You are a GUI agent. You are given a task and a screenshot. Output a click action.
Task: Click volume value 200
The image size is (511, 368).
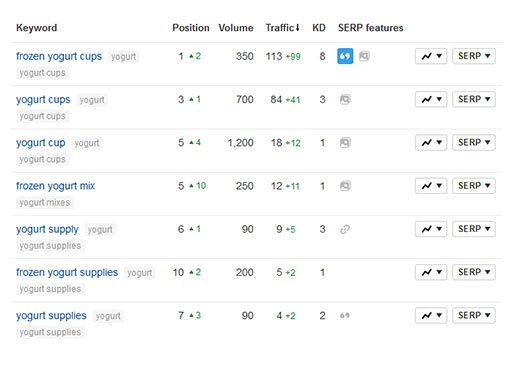point(245,272)
